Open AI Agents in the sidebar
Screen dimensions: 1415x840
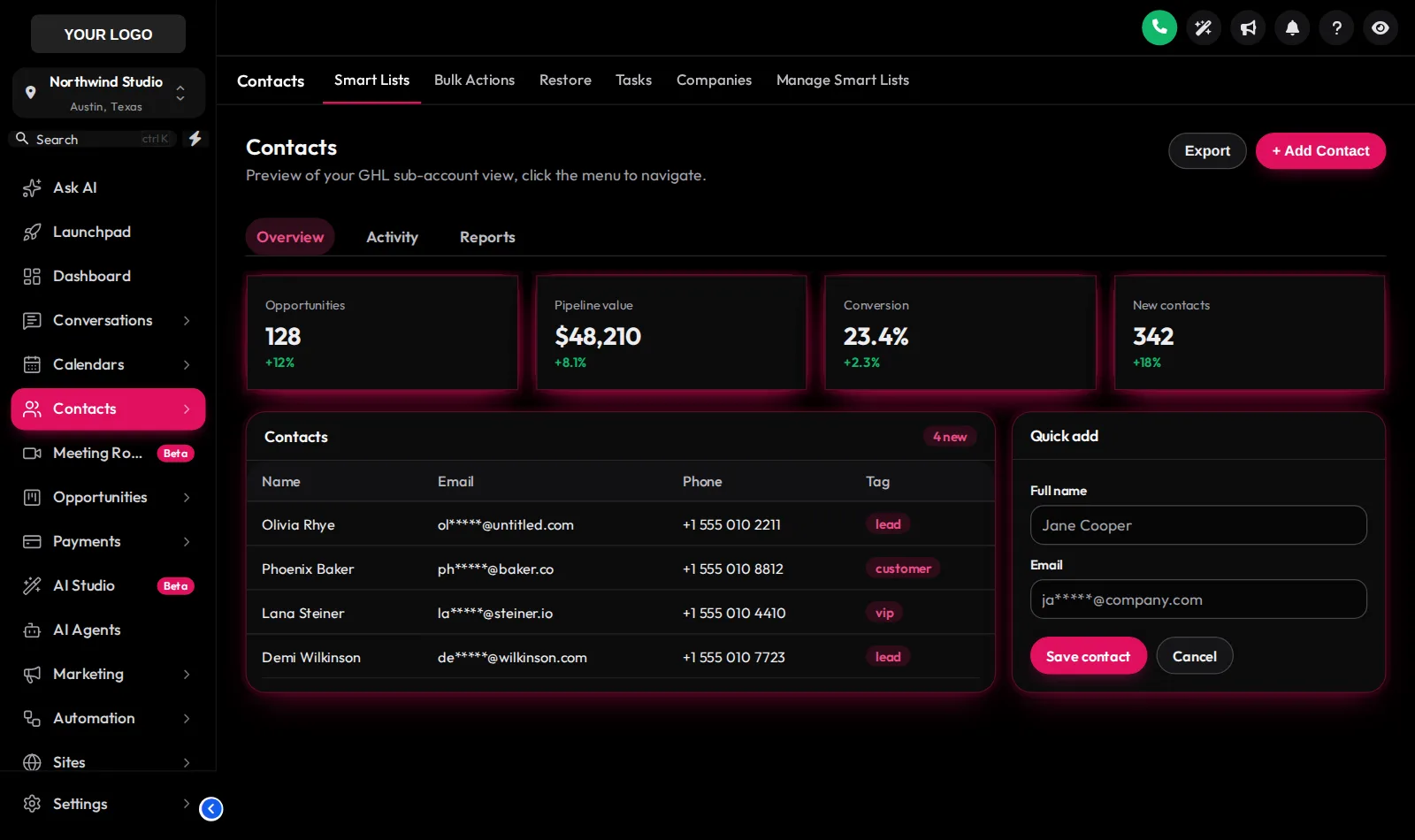pyautogui.click(x=108, y=630)
